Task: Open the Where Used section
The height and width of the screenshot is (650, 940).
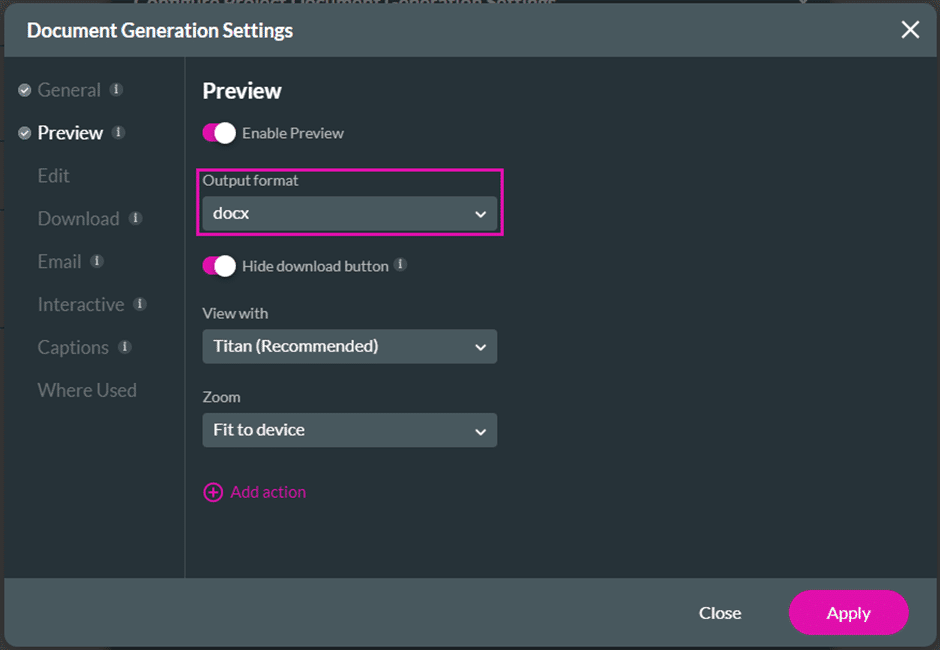Action: point(87,390)
